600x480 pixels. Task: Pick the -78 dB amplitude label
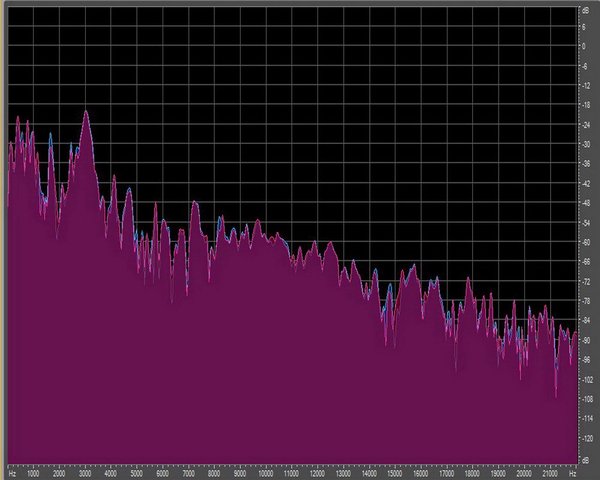coord(585,301)
